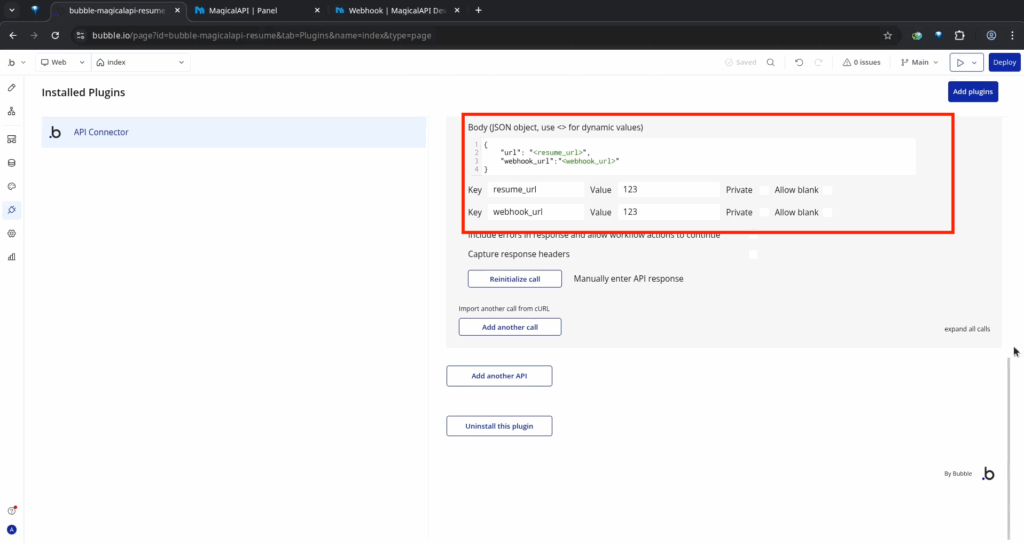Viewport: 1024px width, 543px height.
Task: Open the 0 issues checker
Action: (861, 62)
